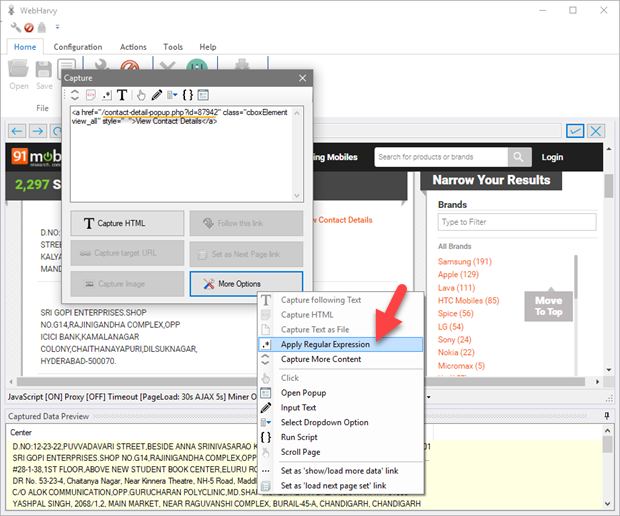Click the More Options button

click(x=246, y=284)
